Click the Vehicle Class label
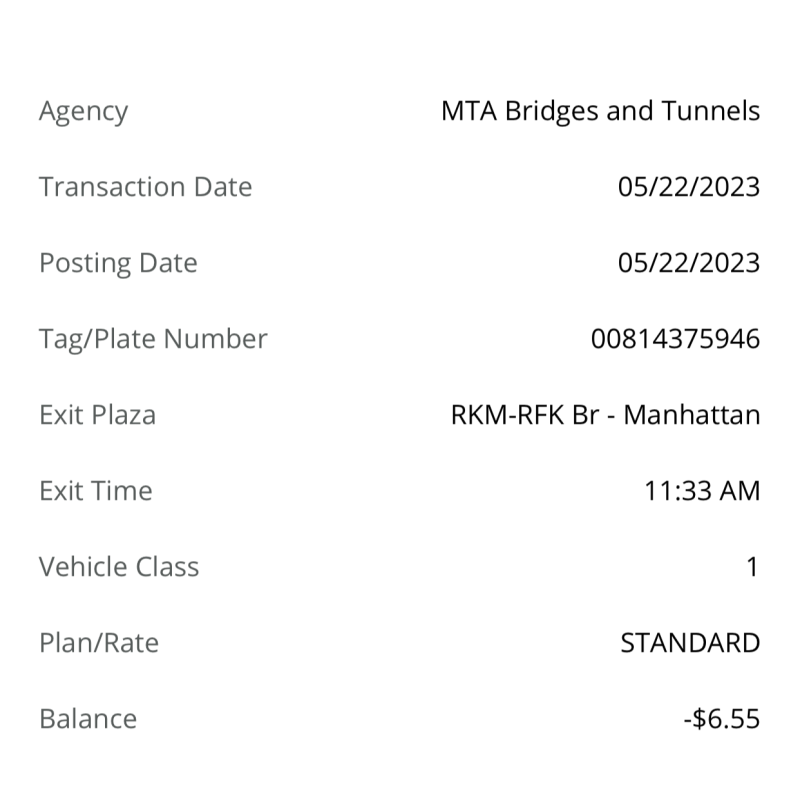The width and height of the screenshot is (800, 800). [x=119, y=566]
